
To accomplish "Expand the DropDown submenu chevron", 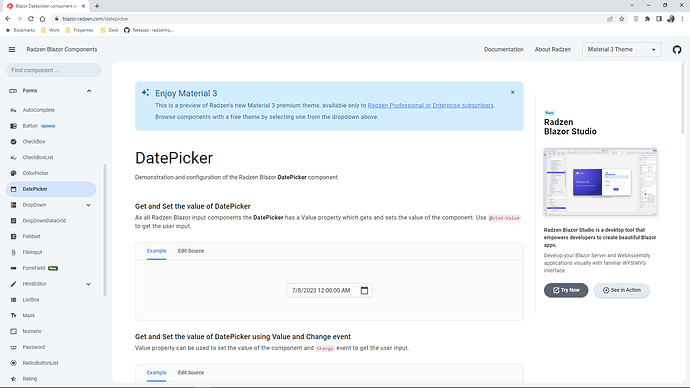I will tap(88, 205).
